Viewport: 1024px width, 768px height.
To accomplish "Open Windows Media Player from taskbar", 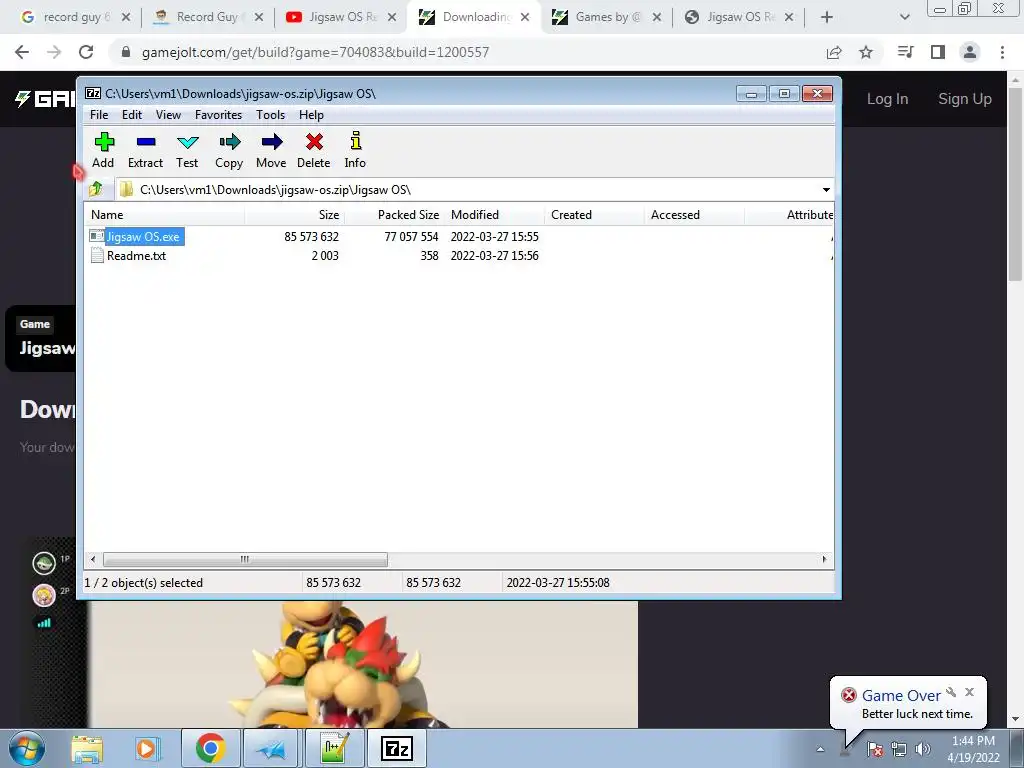I will (x=148, y=748).
